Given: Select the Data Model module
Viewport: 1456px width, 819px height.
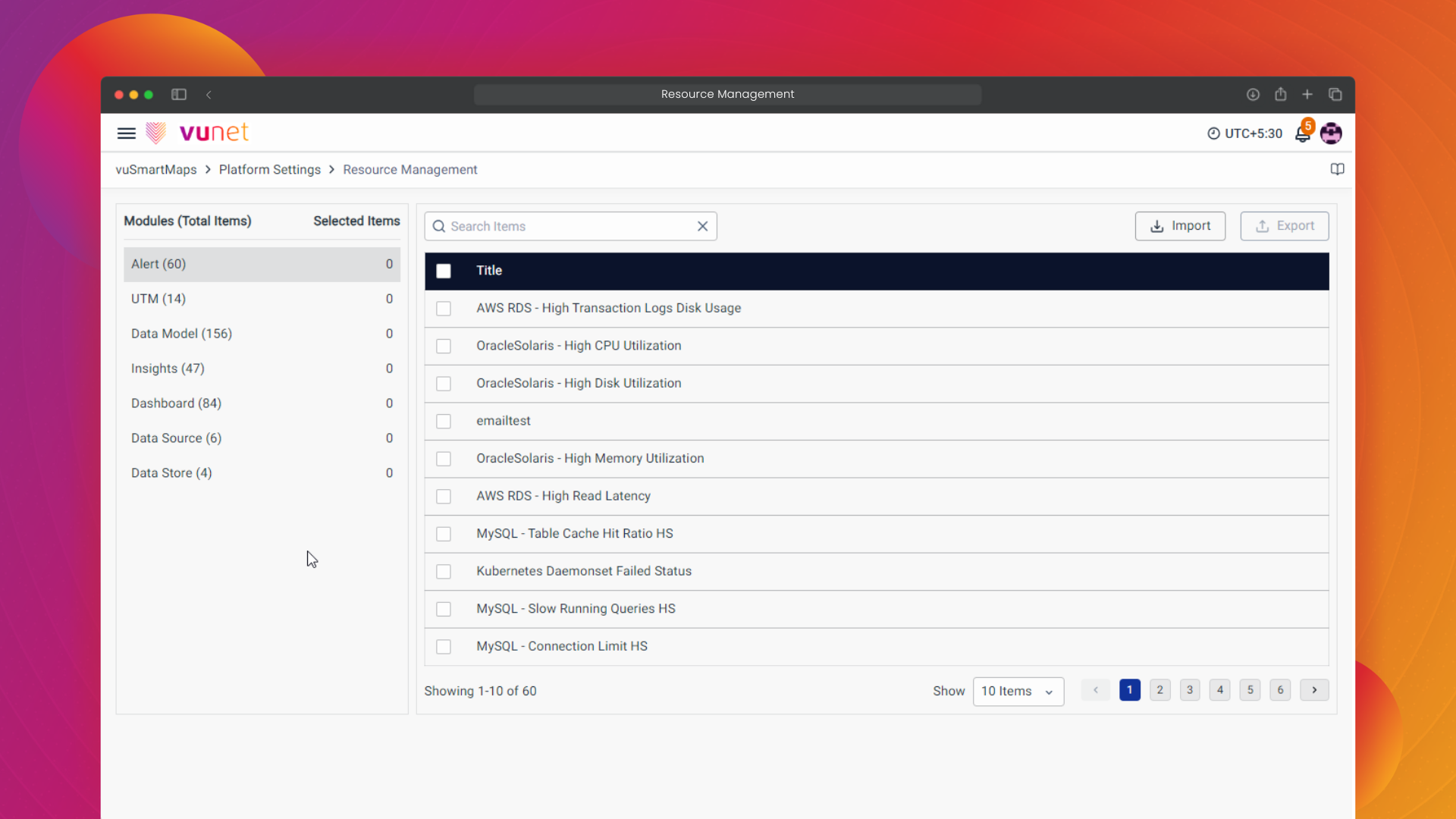Looking at the screenshot, I should 181,334.
